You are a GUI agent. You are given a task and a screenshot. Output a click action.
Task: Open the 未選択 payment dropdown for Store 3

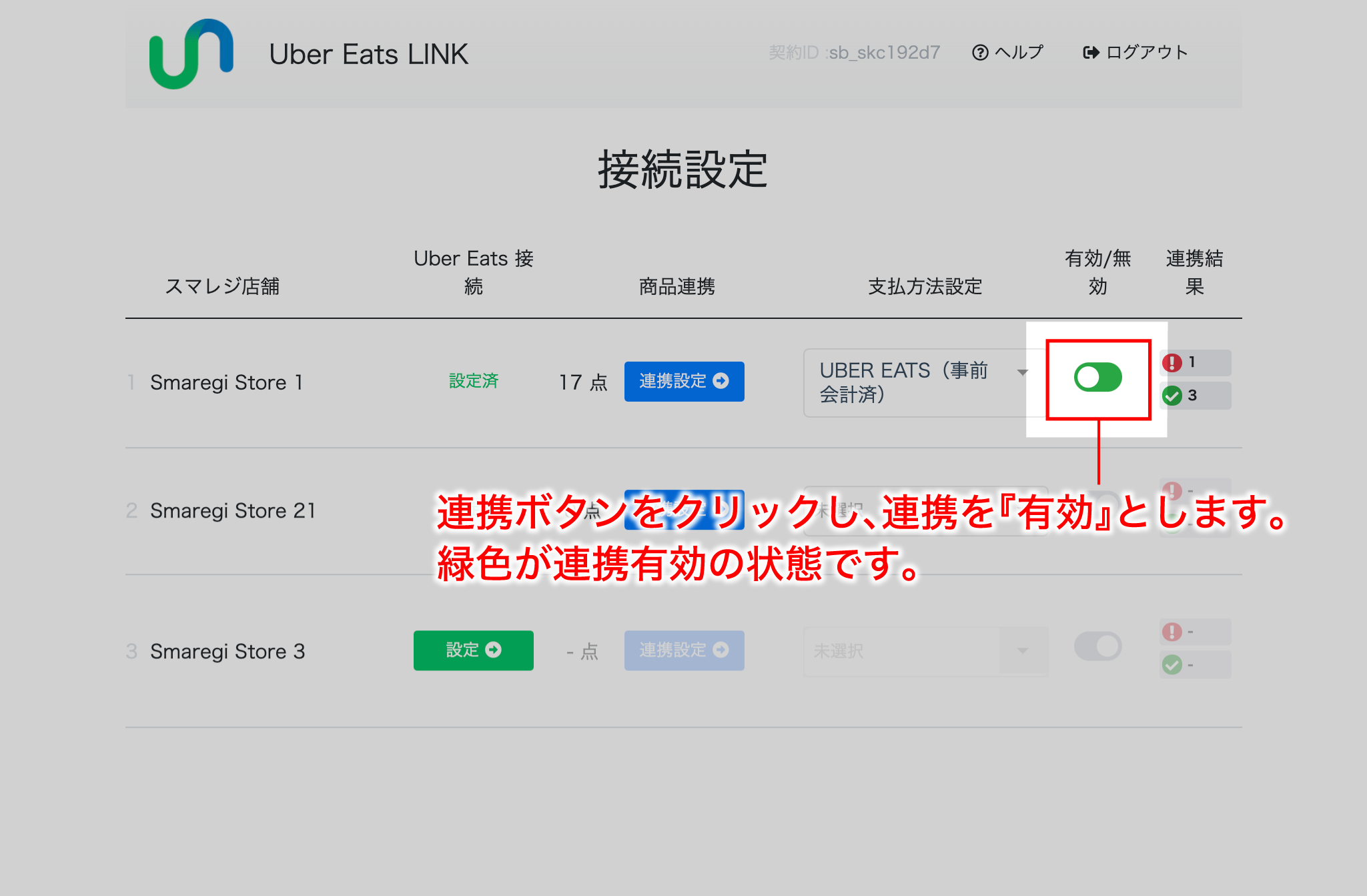925,651
